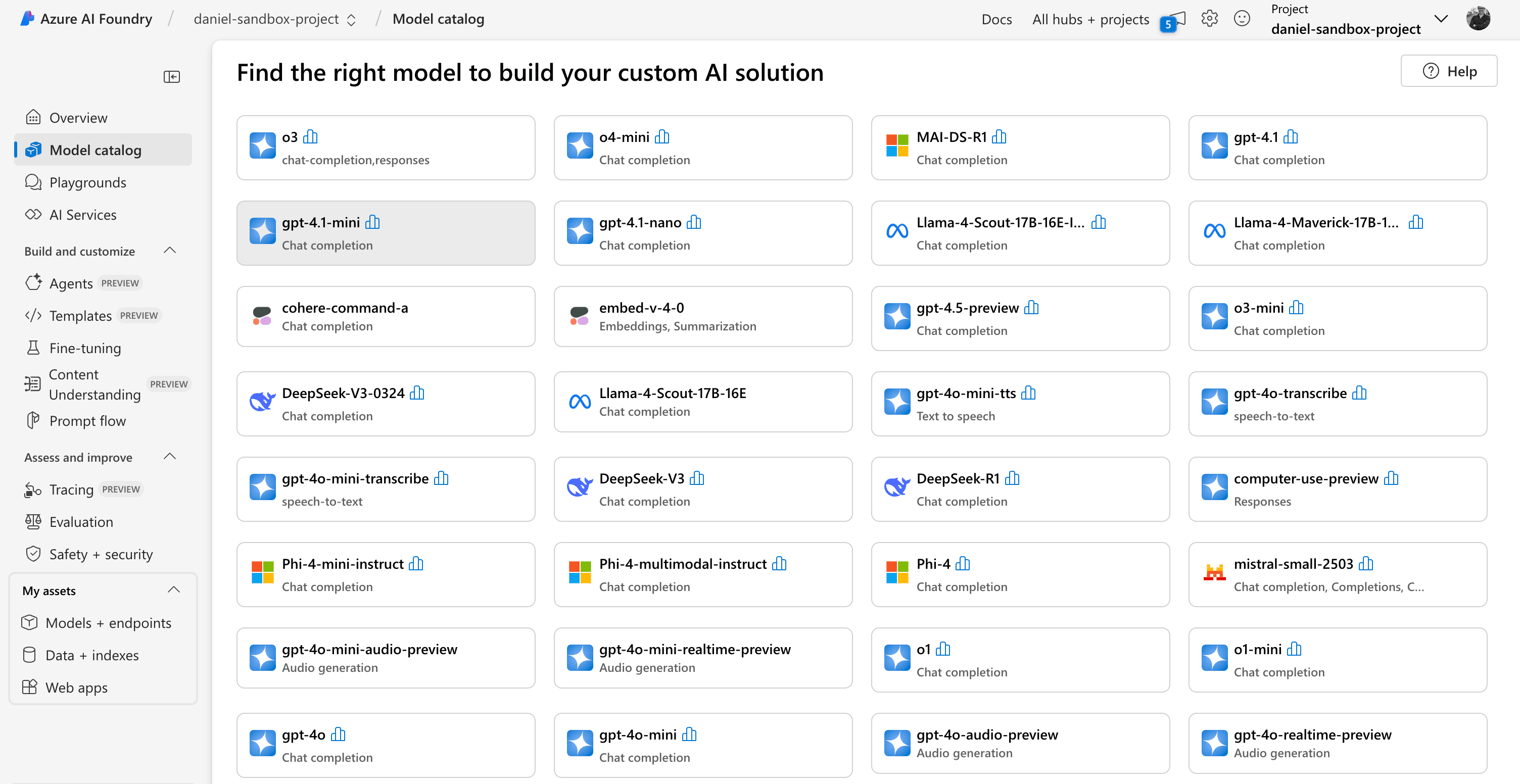Image resolution: width=1520 pixels, height=784 pixels.
Task: Open the gpt-4o-mini-transcribe card
Action: click(386, 489)
